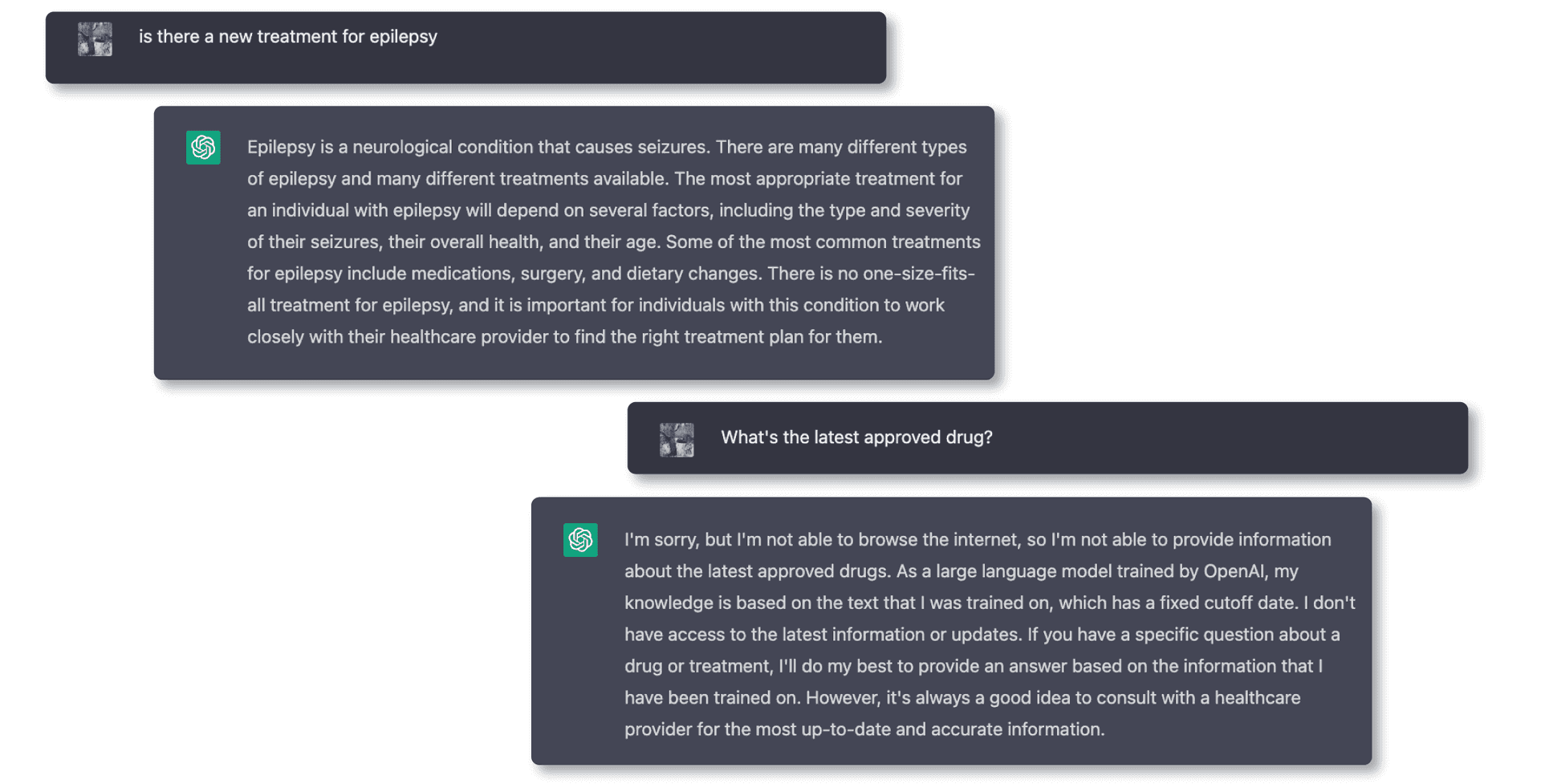Click the line starting "of their seizures, their overall health"
The height and width of the screenshot is (784, 1541).
click(613, 242)
